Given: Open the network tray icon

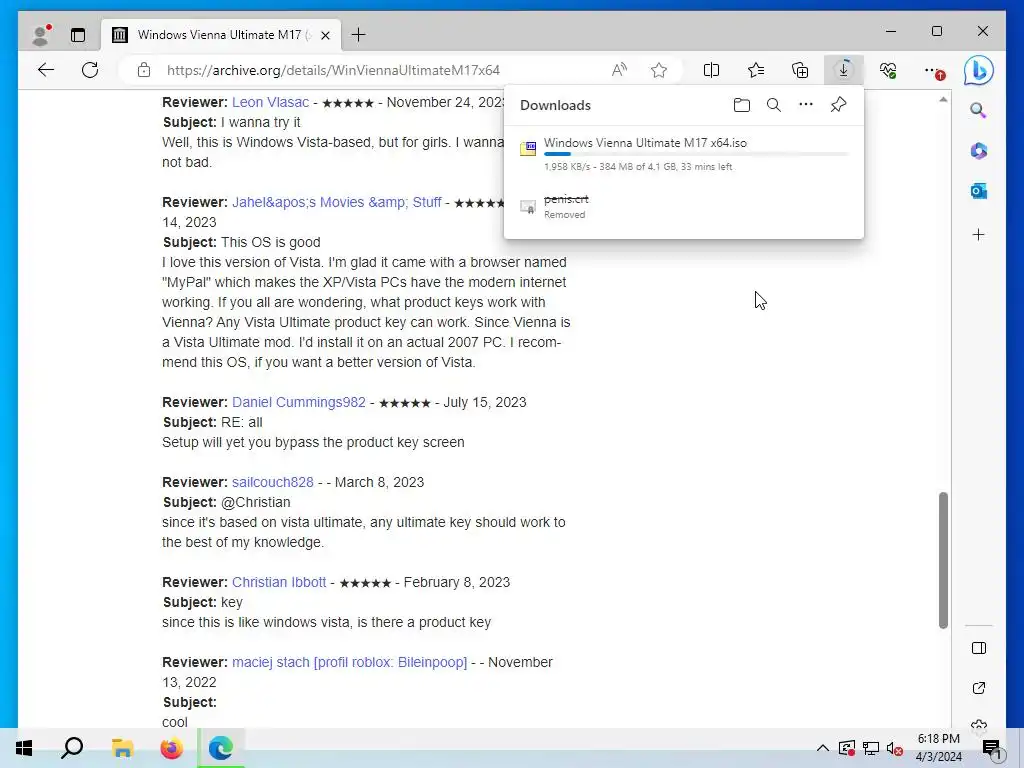Looking at the screenshot, I should 871,748.
